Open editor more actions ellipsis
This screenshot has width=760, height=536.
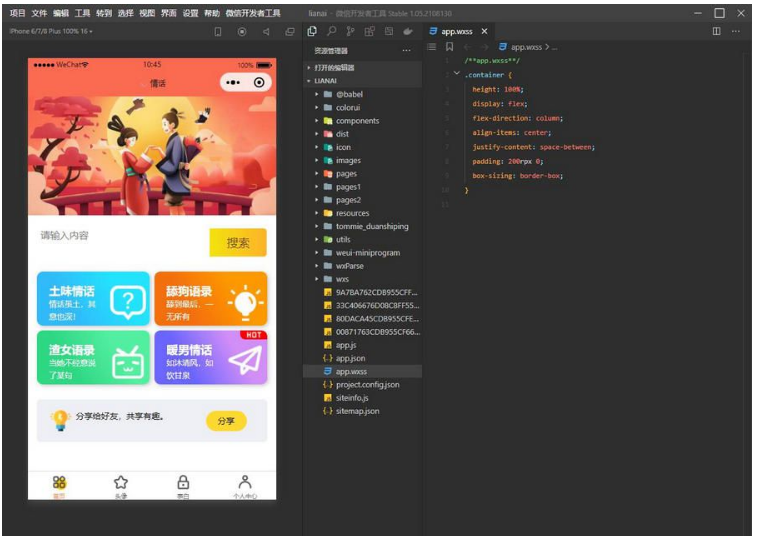coord(736,31)
